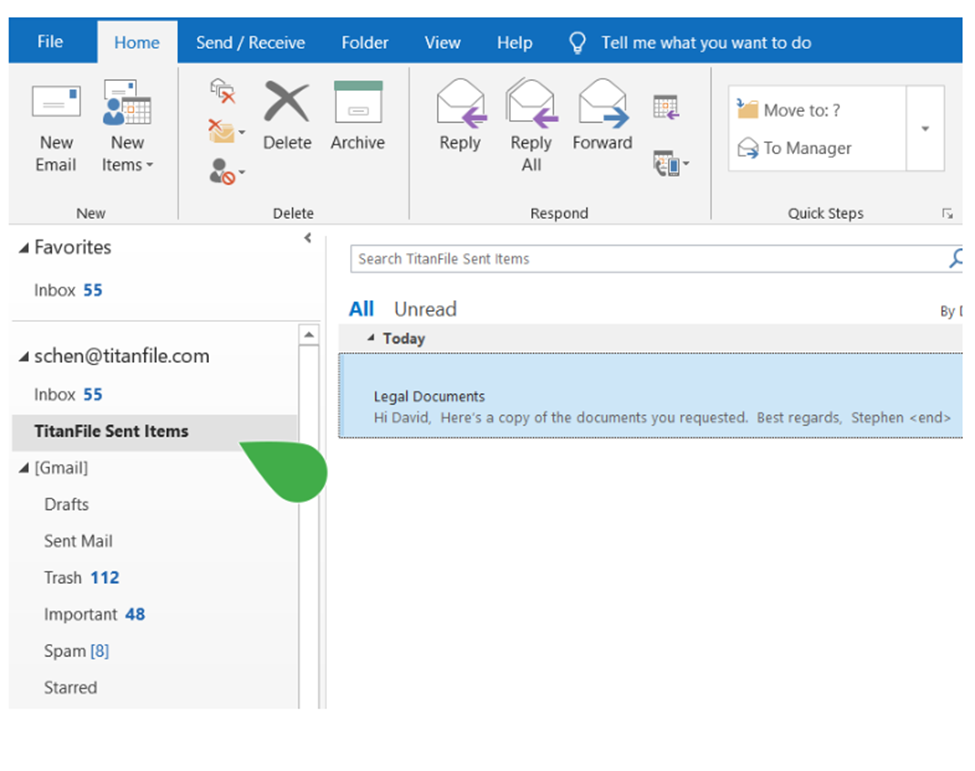This screenshot has width=975, height=771.
Task: Open the Help tab
Action: click(515, 42)
